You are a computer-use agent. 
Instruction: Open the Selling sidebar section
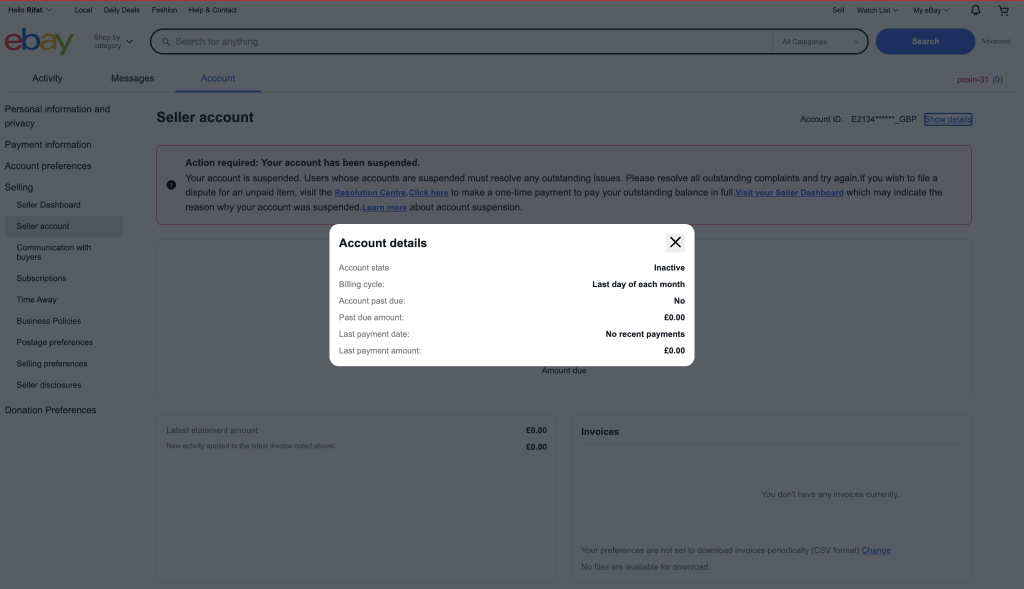pos(18,187)
